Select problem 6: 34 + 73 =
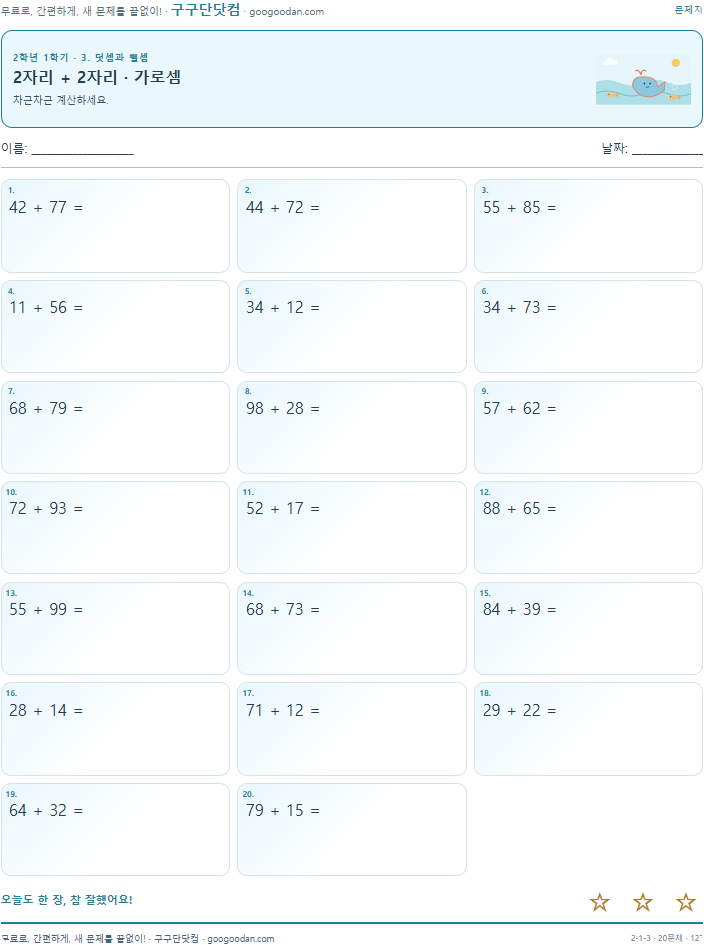Image resolution: width=704 pixels, height=945 pixels. tap(588, 327)
